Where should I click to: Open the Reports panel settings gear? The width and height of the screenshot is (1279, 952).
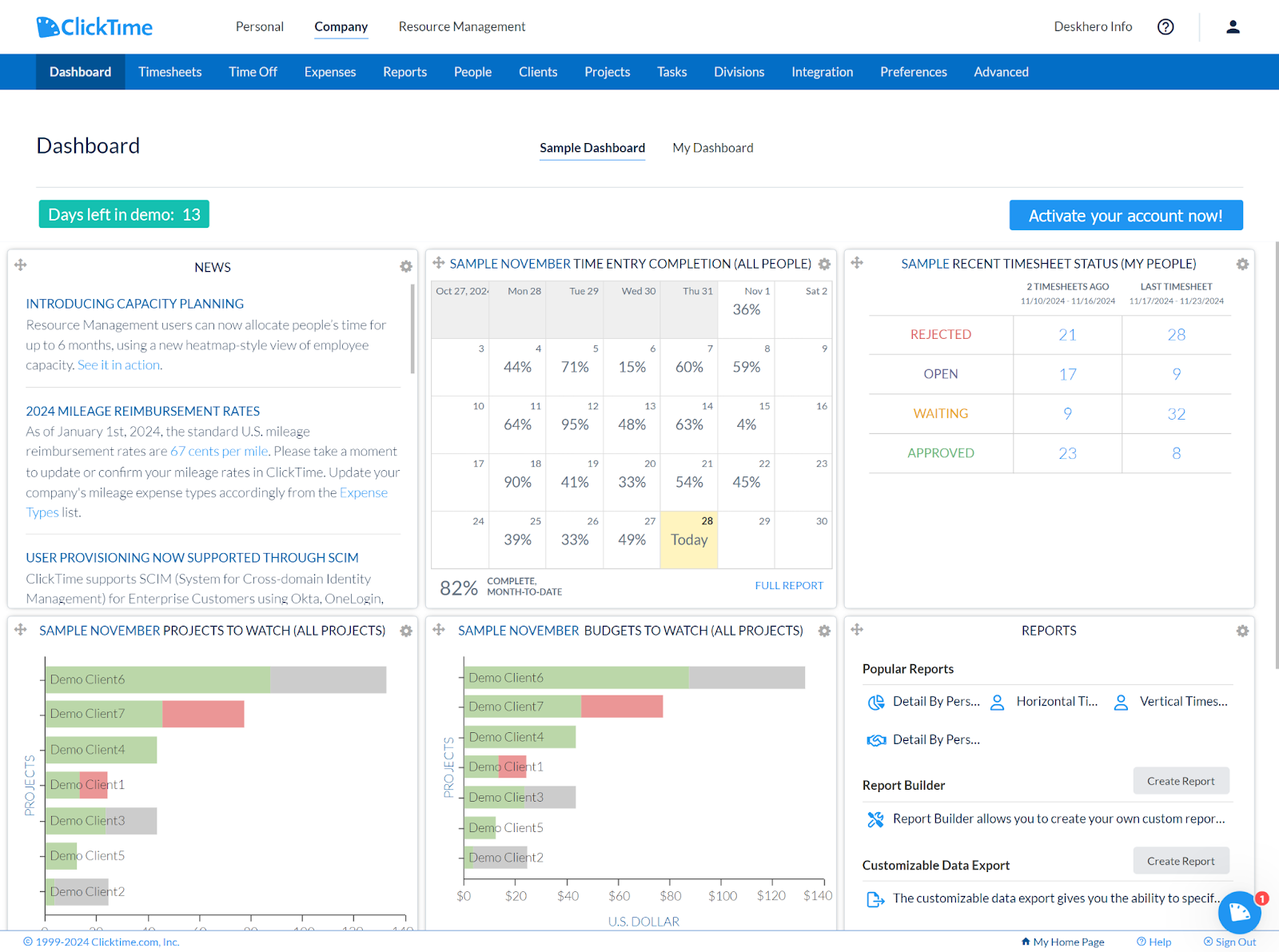click(x=1241, y=631)
